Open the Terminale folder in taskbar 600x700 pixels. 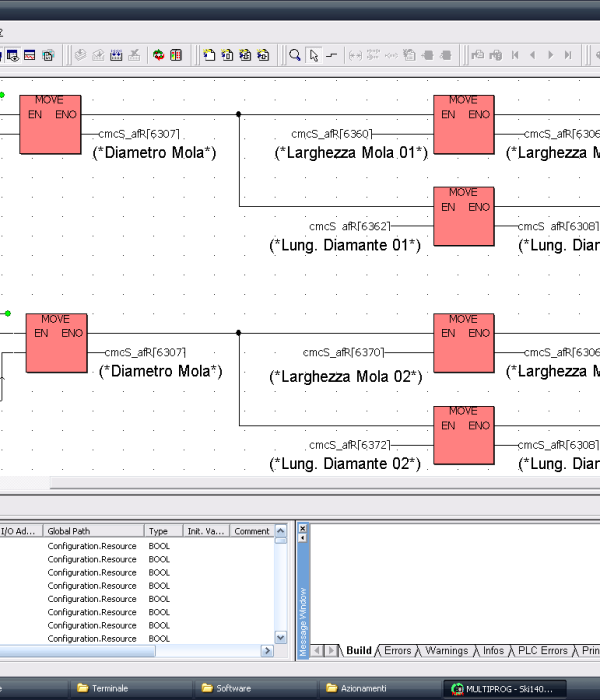click(109, 688)
